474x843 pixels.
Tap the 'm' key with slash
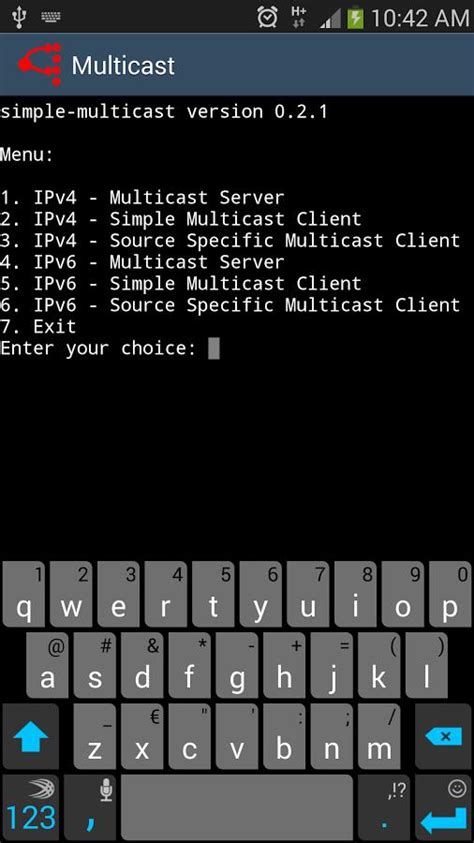click(379, 737)
